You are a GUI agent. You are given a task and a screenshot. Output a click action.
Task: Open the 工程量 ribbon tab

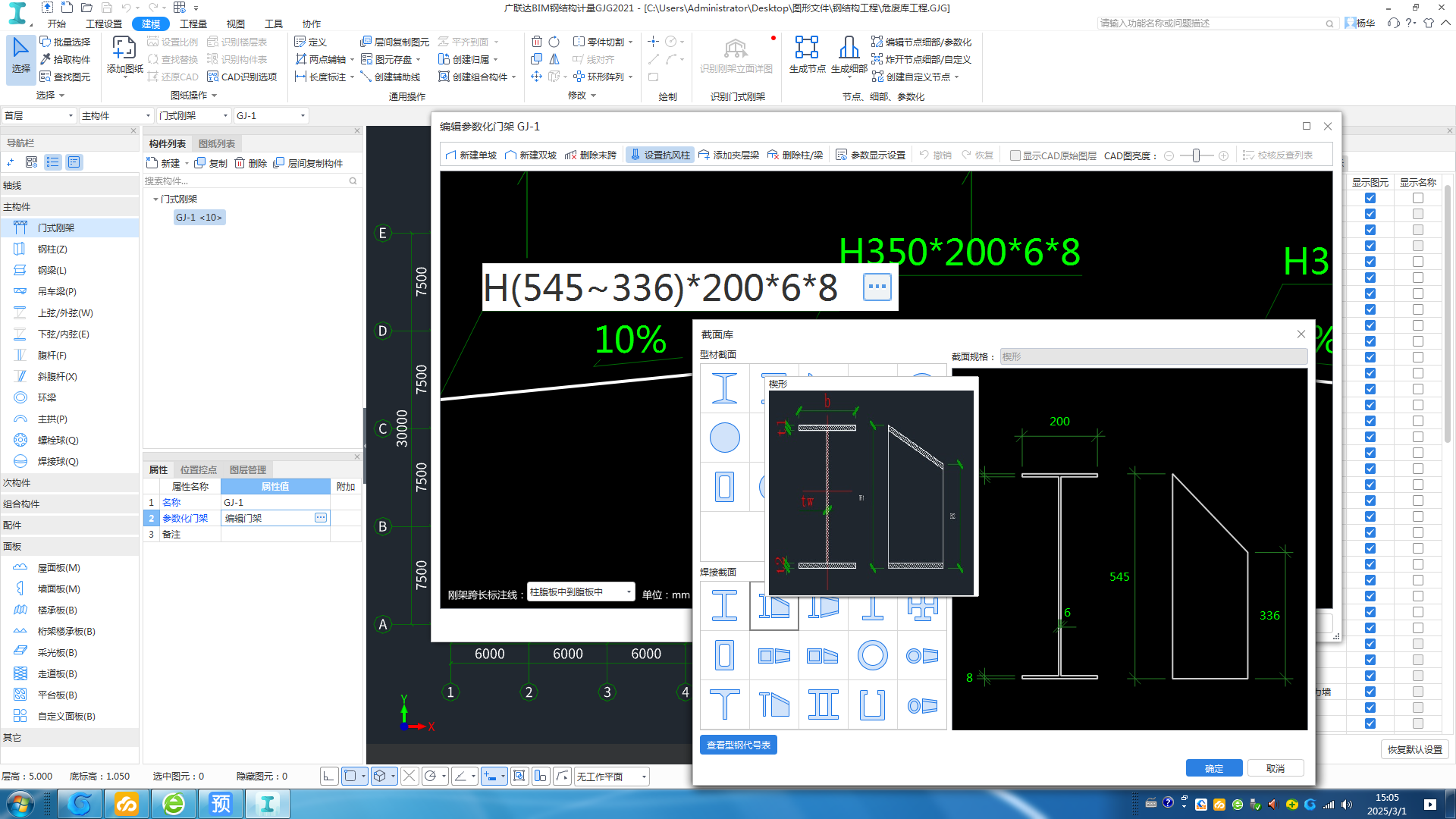pyautogui.click(x=193, y=24)
